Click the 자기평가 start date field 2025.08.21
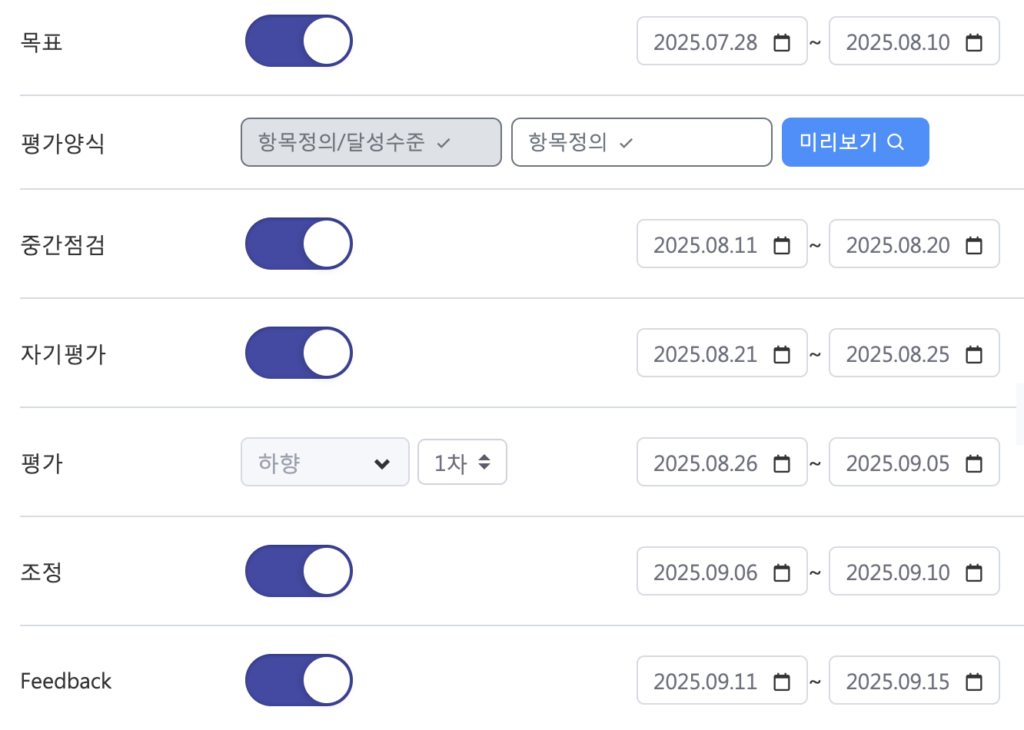This screenshot has height=730, width=1024. coord(705,354)
